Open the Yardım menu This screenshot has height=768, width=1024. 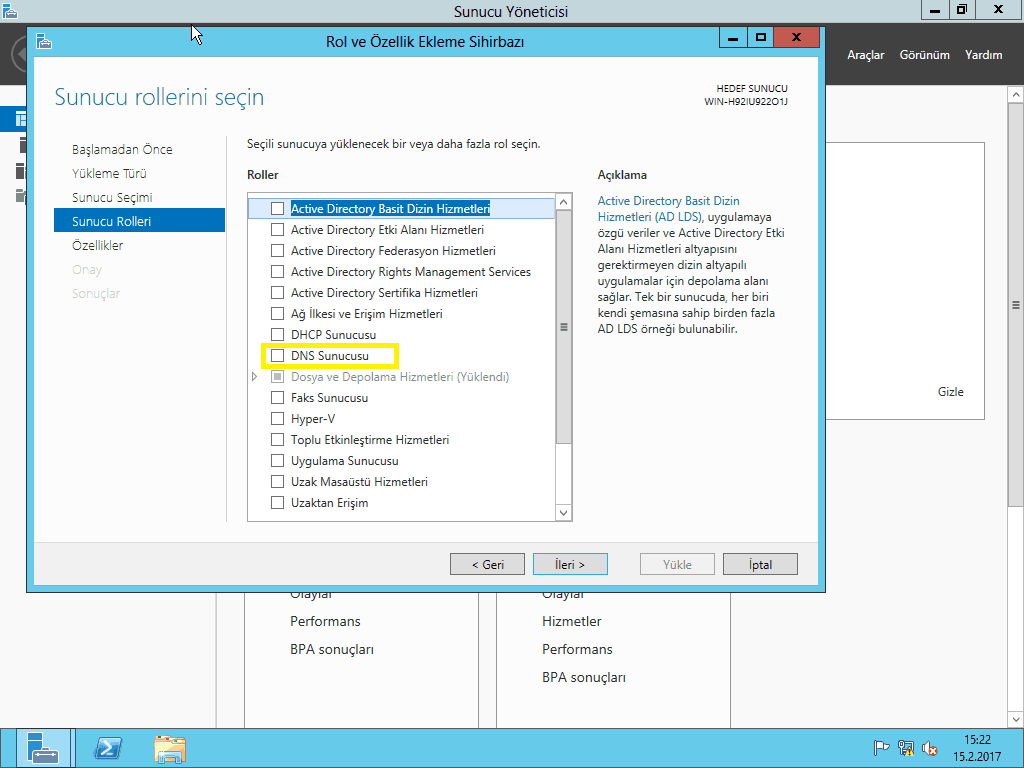pos(984,55)
